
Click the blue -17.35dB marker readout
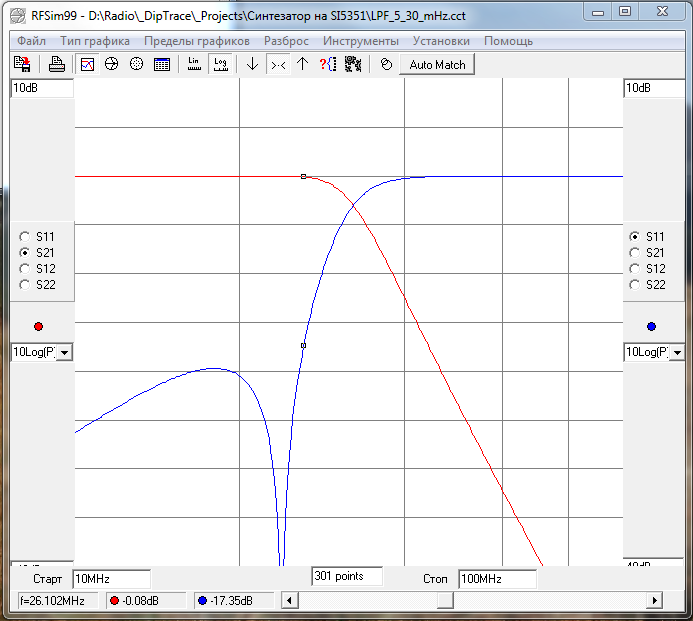234,601
